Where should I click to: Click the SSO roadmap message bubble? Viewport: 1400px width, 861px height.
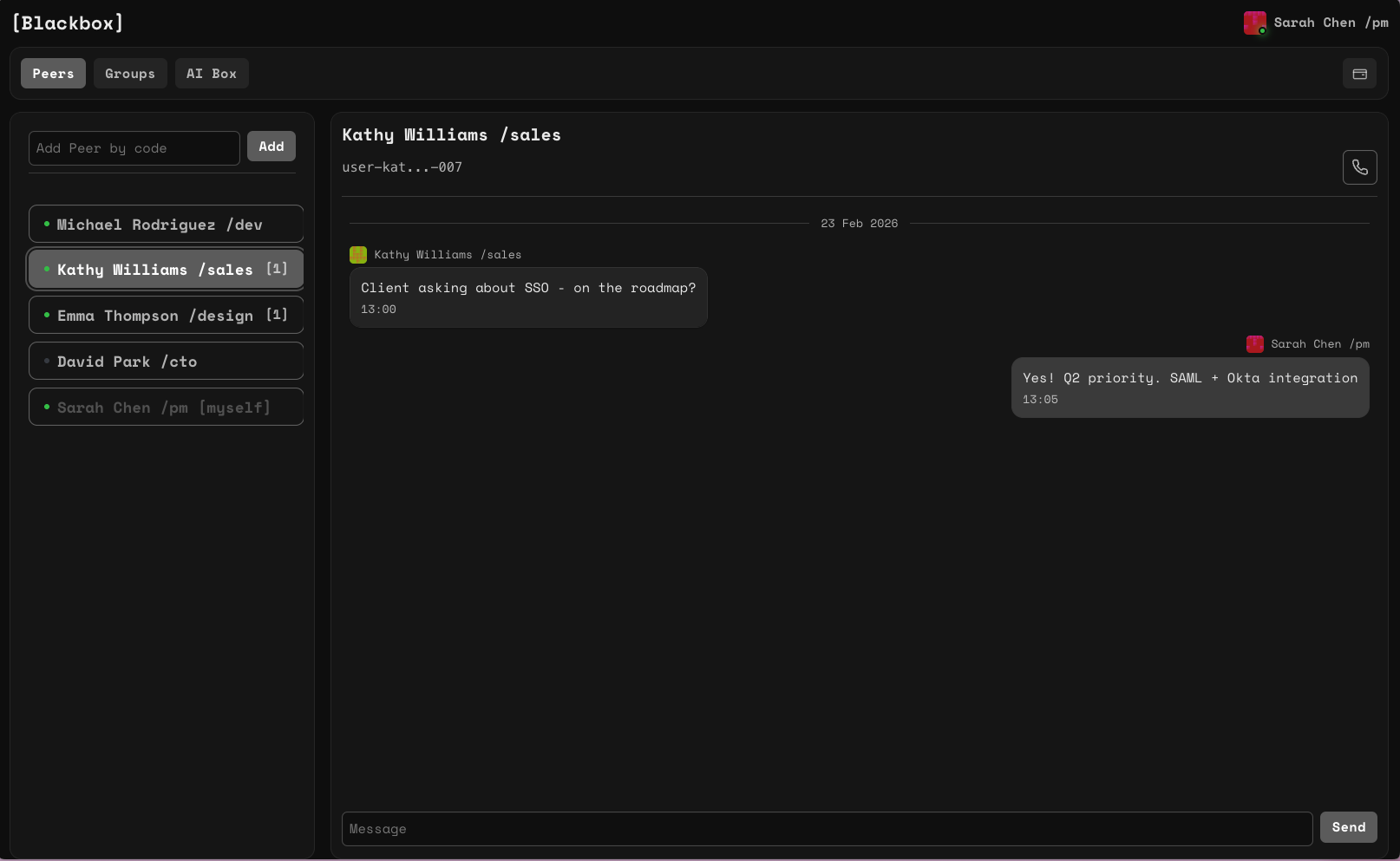tap(527, 297)
